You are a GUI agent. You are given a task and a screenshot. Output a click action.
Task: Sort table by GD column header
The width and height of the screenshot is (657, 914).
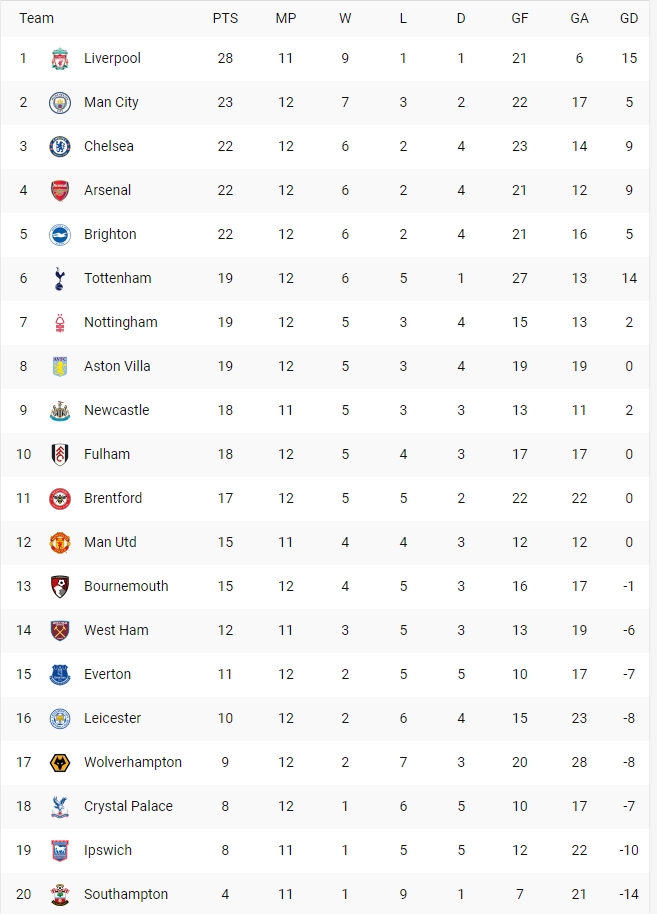point(628,18)
